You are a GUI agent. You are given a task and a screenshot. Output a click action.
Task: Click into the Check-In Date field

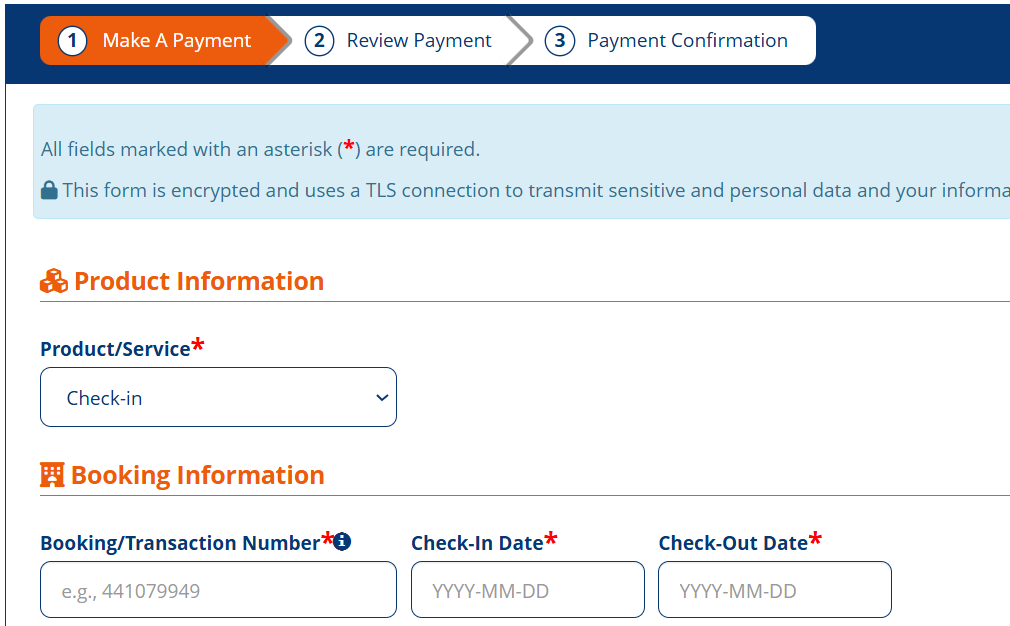pyautogui.click(x=527, y=590)
